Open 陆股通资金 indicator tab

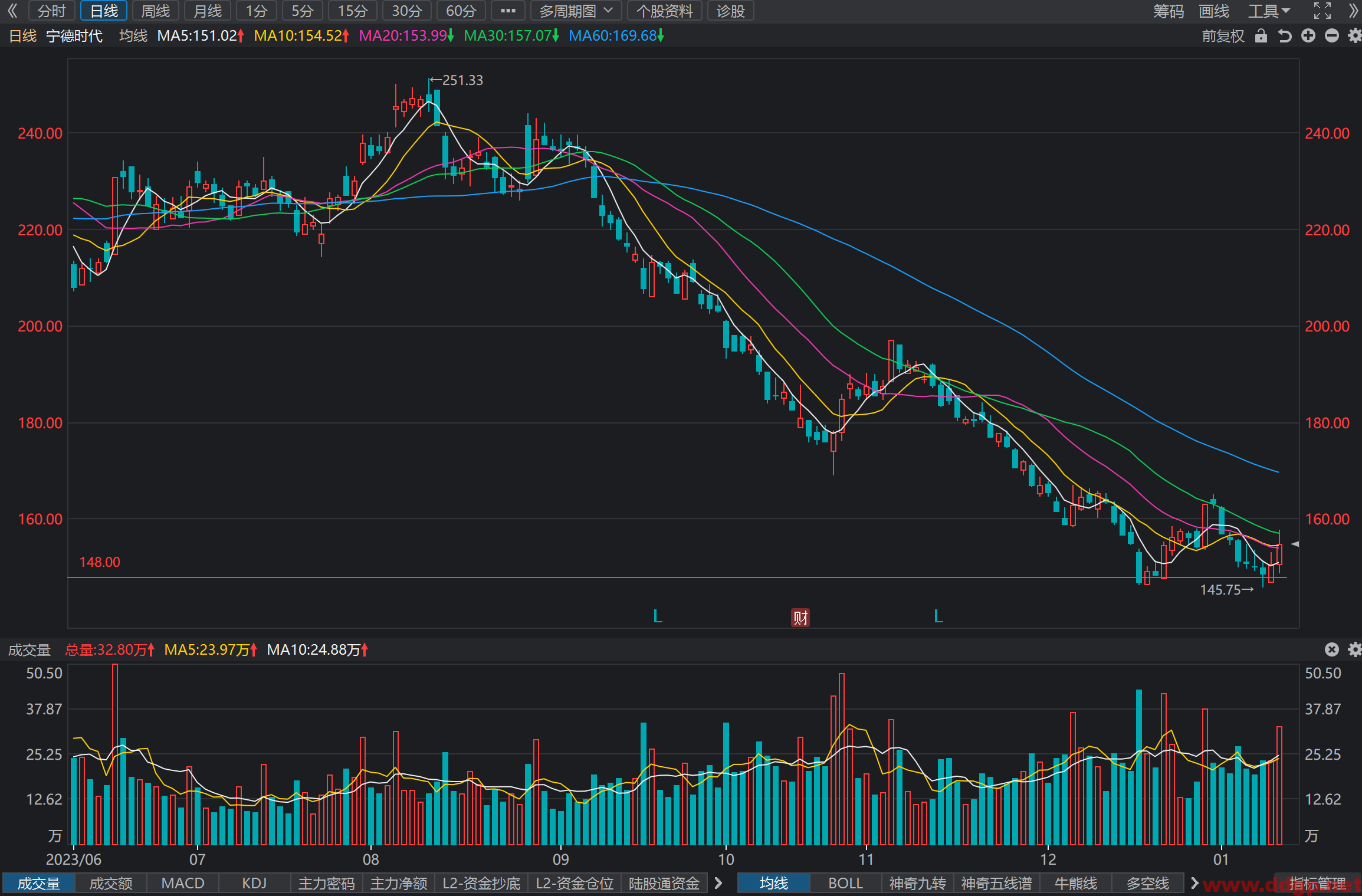tap(664, 883)
